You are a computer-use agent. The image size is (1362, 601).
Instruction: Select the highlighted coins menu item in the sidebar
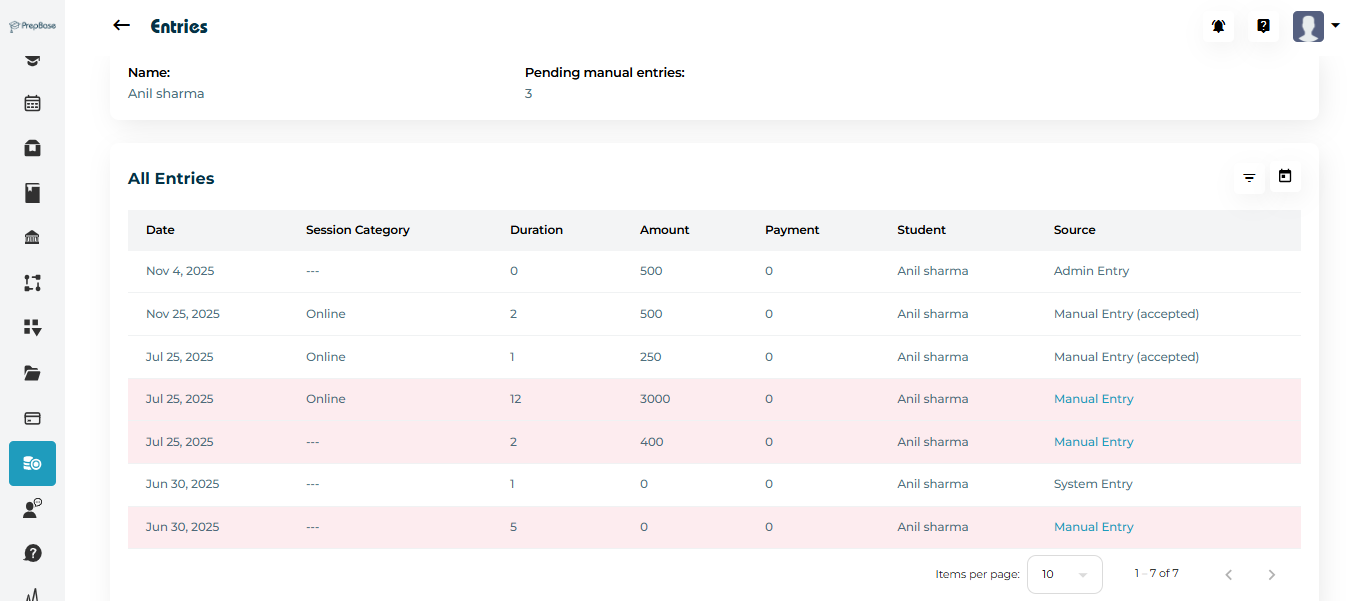coord(33,463)
